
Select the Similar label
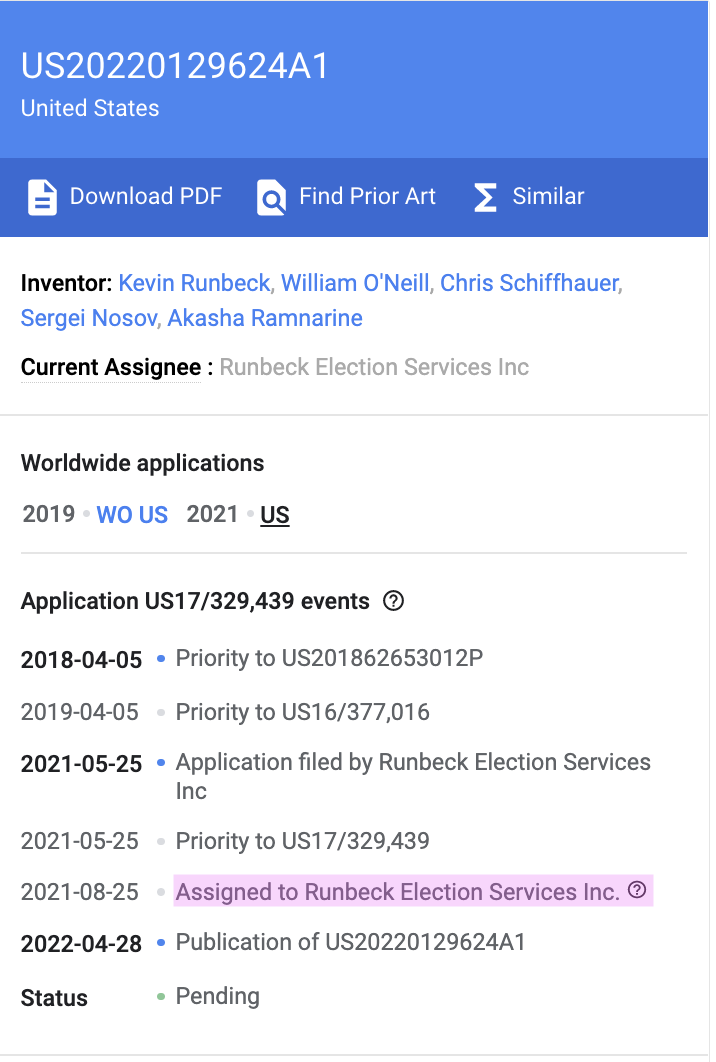click(548, 196)
